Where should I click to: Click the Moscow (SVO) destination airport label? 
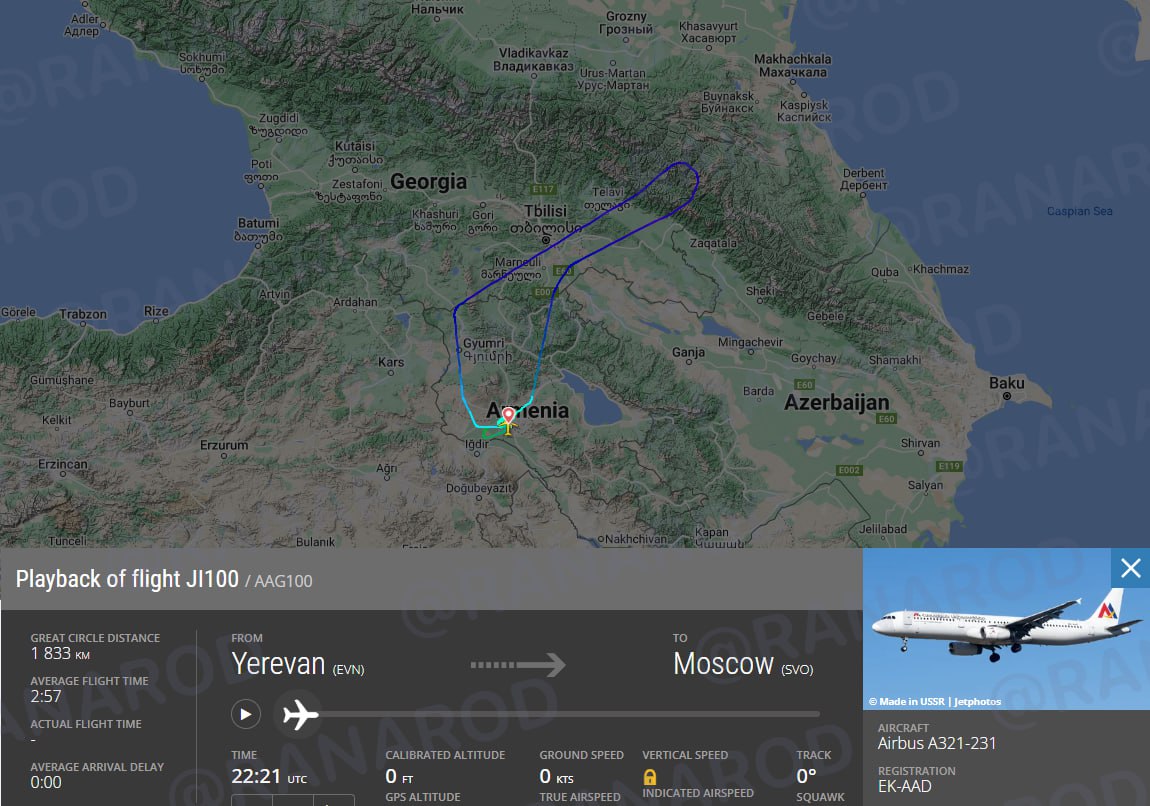coord(743,664)
